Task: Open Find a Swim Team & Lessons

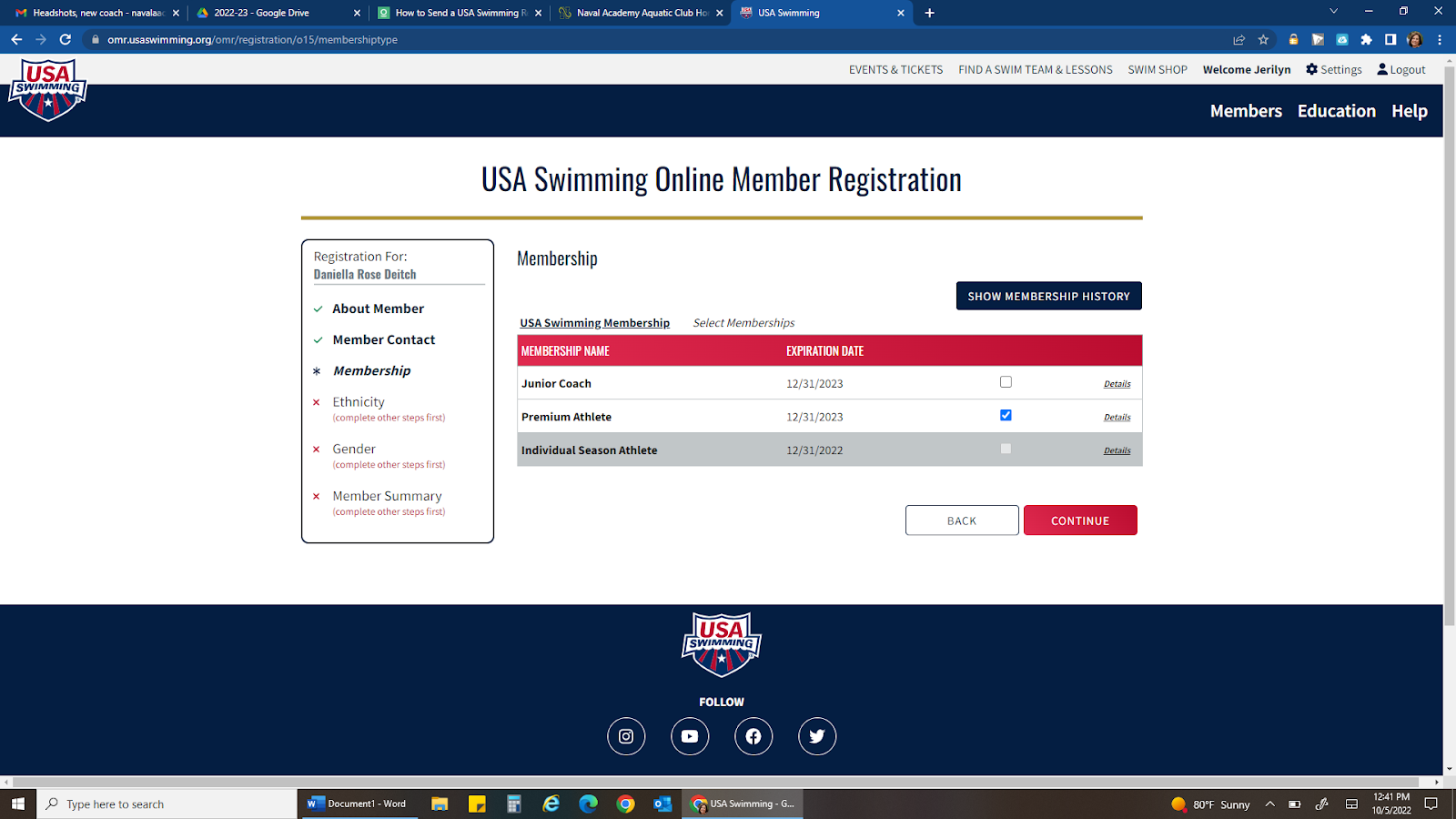Action: [1036, 70]
